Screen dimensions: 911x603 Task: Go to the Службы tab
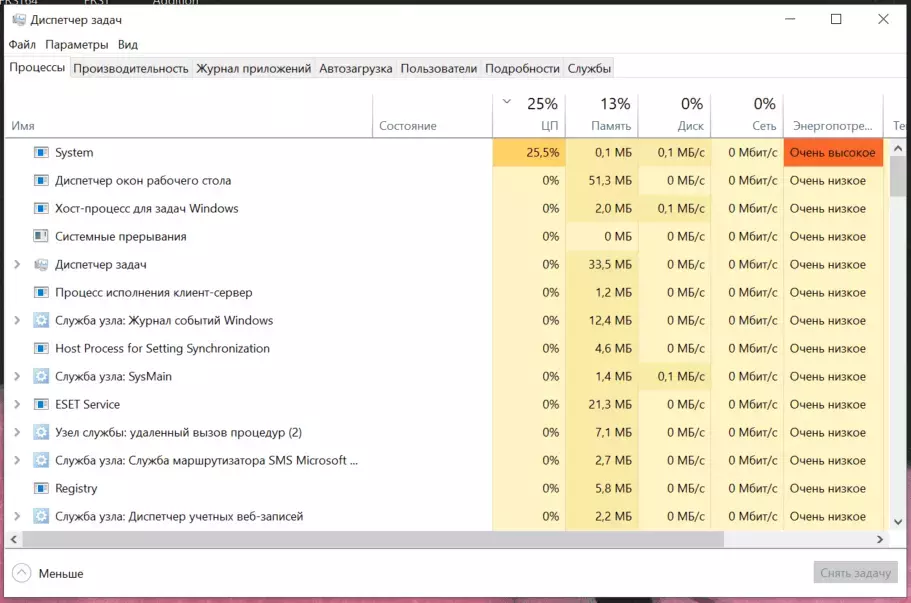pyautogui.click(x=589, y=69)
